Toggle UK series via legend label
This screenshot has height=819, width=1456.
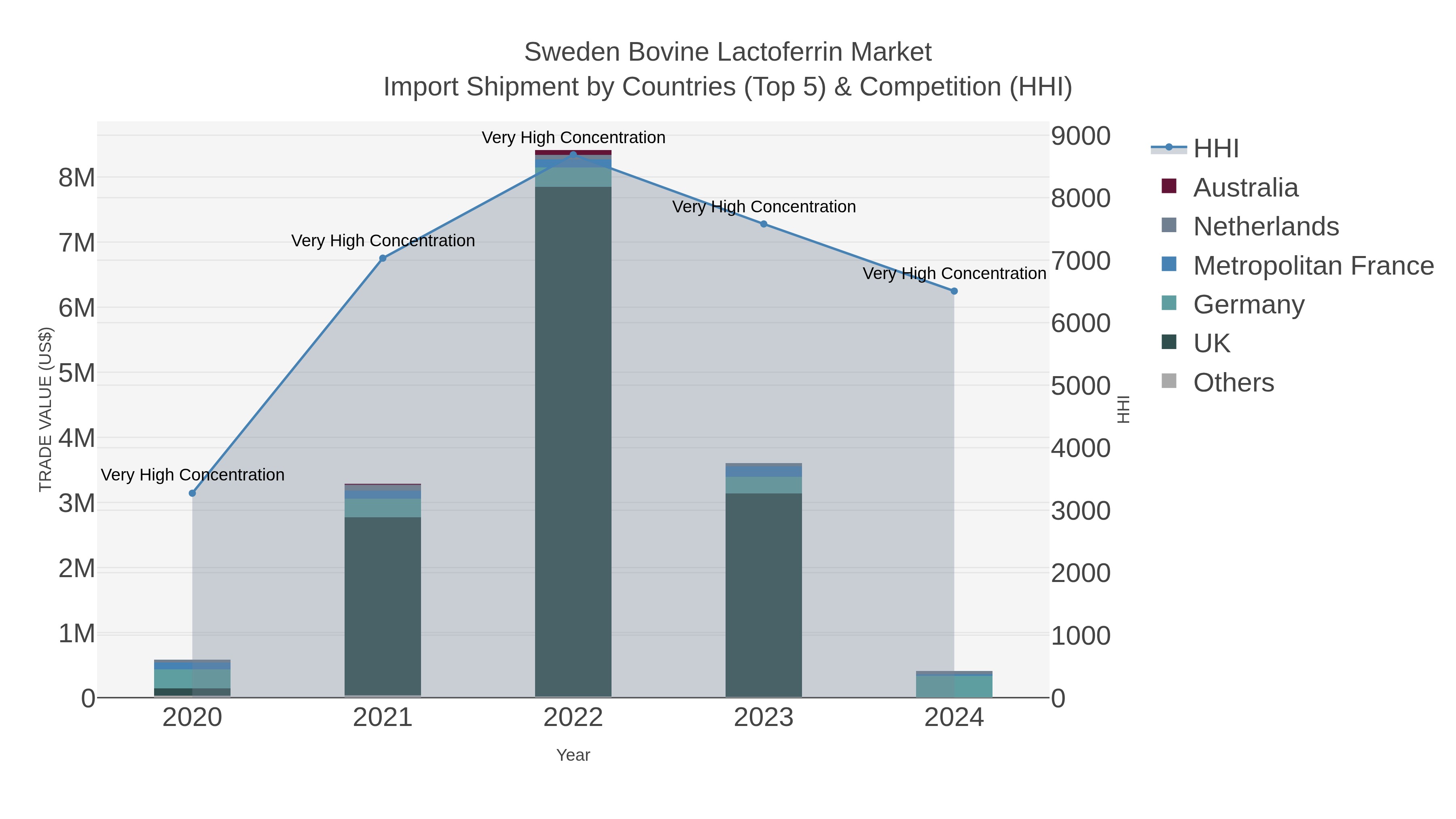[x=1212, y=343]
